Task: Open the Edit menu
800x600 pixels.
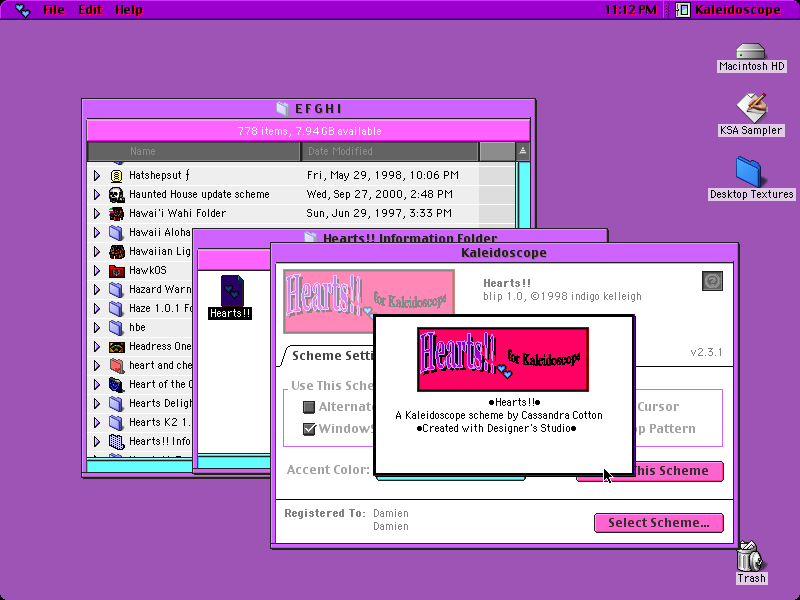Action: pos(90,10)
